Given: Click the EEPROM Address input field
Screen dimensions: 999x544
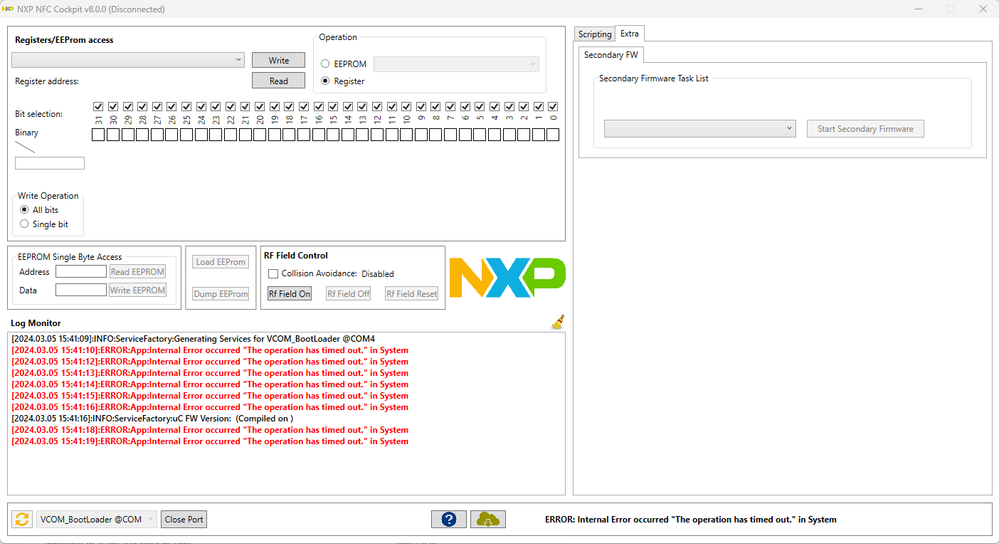Looking at the screenshot, I should [81, 272].
